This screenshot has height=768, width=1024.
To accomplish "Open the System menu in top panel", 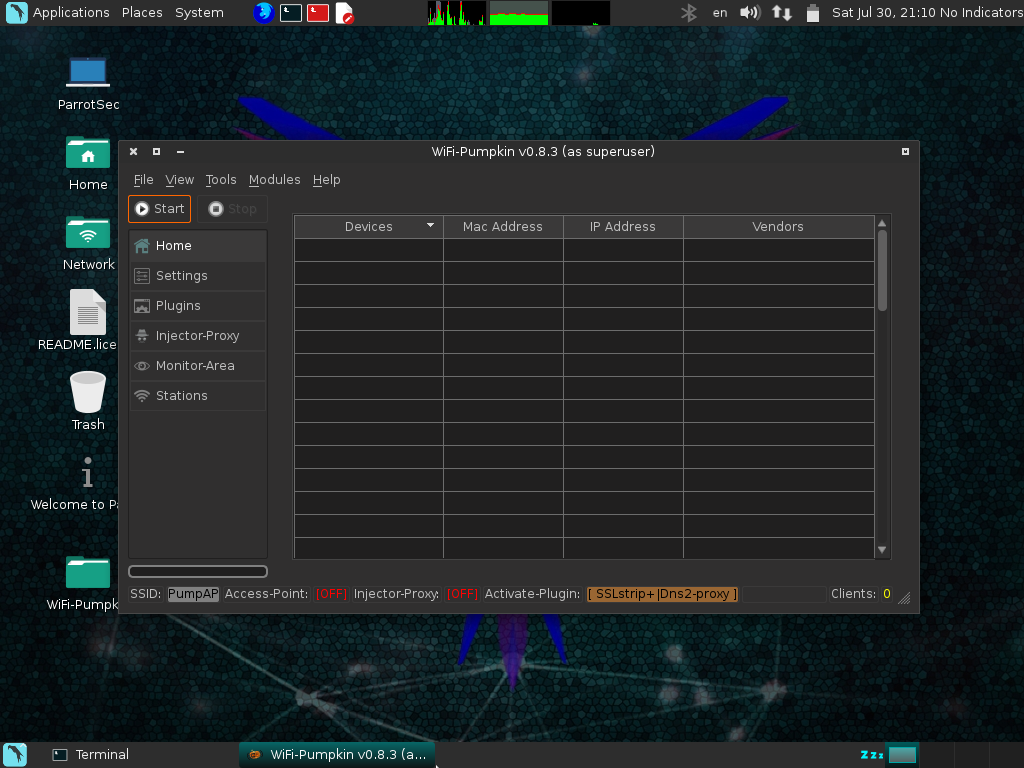I will coord(199,12).
